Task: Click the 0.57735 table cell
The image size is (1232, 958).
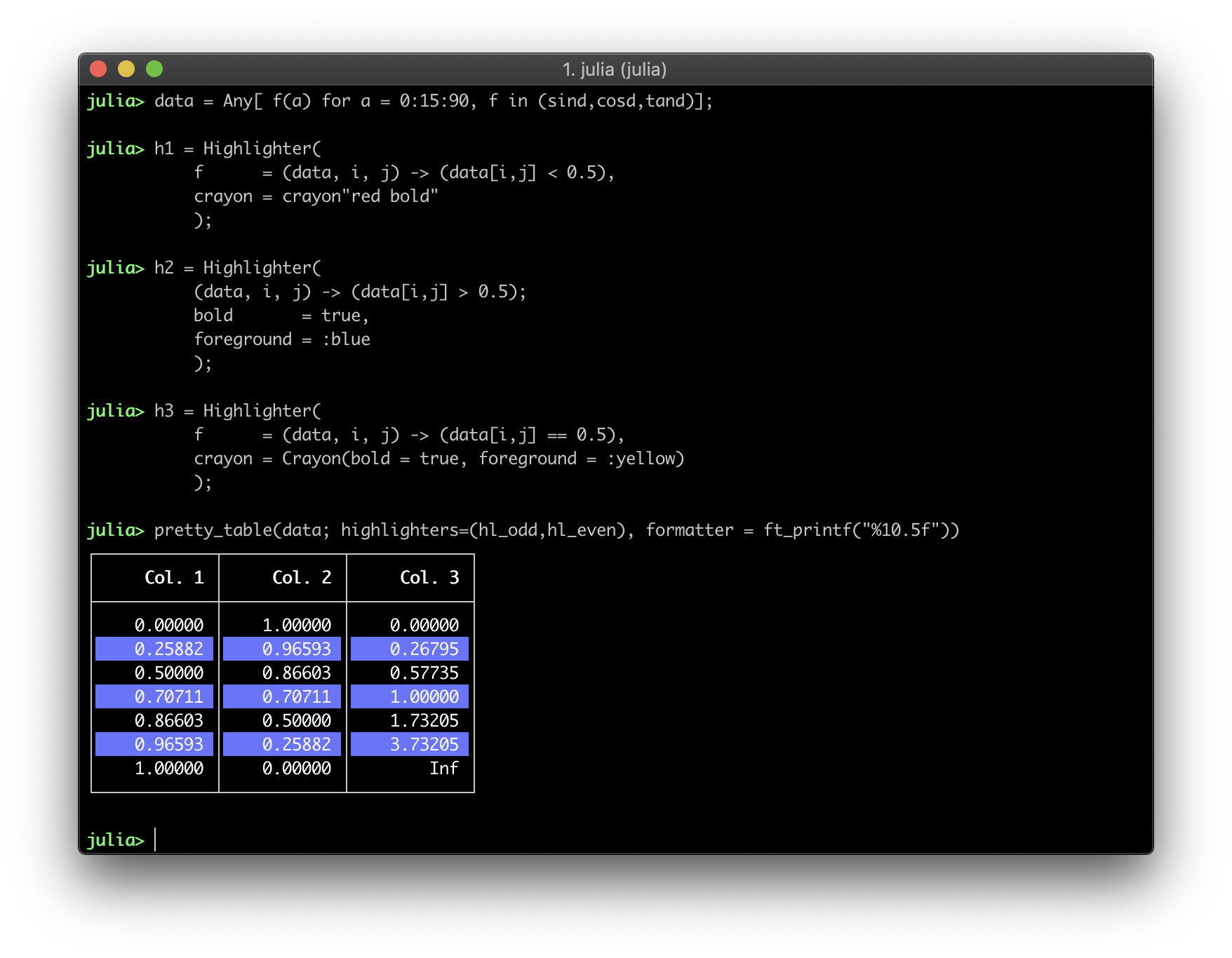Action: (424, 673)
